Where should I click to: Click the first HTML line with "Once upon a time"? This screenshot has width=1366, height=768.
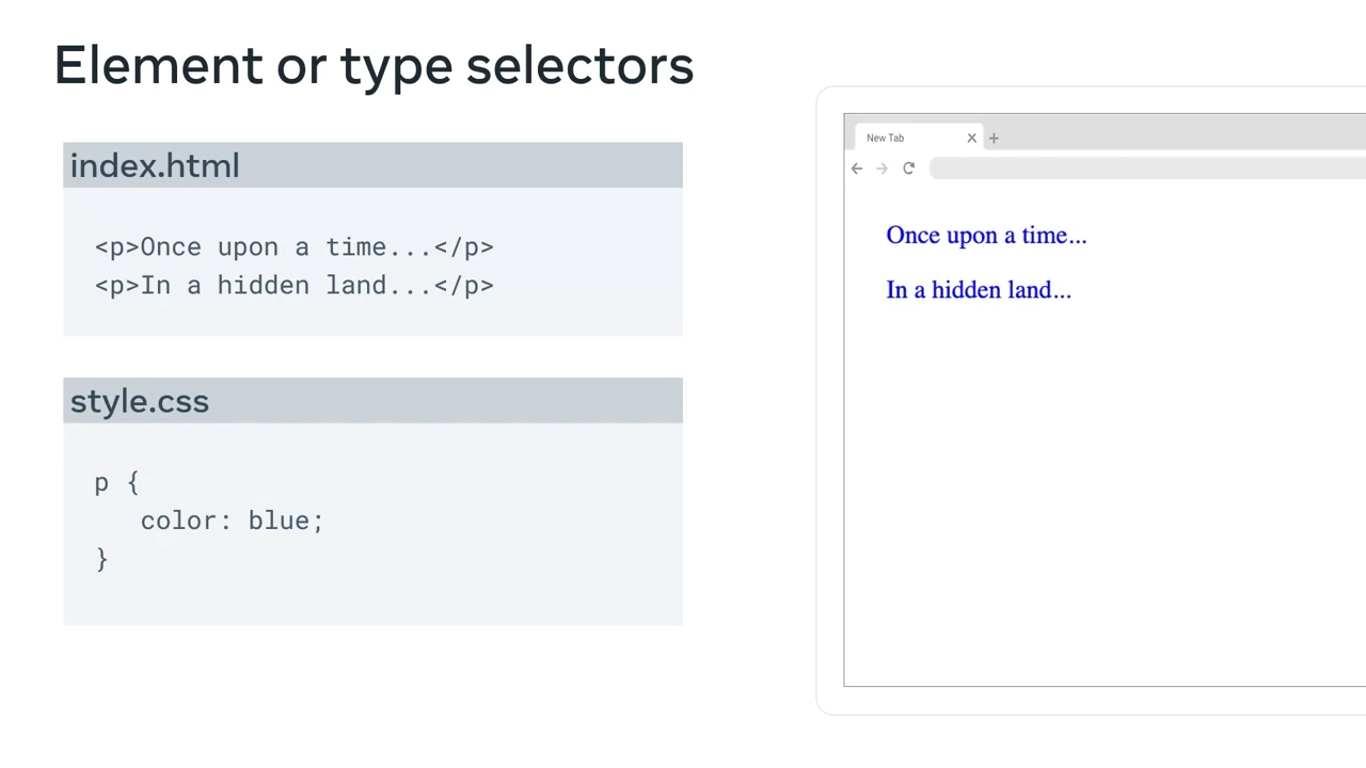click(294, 247)
